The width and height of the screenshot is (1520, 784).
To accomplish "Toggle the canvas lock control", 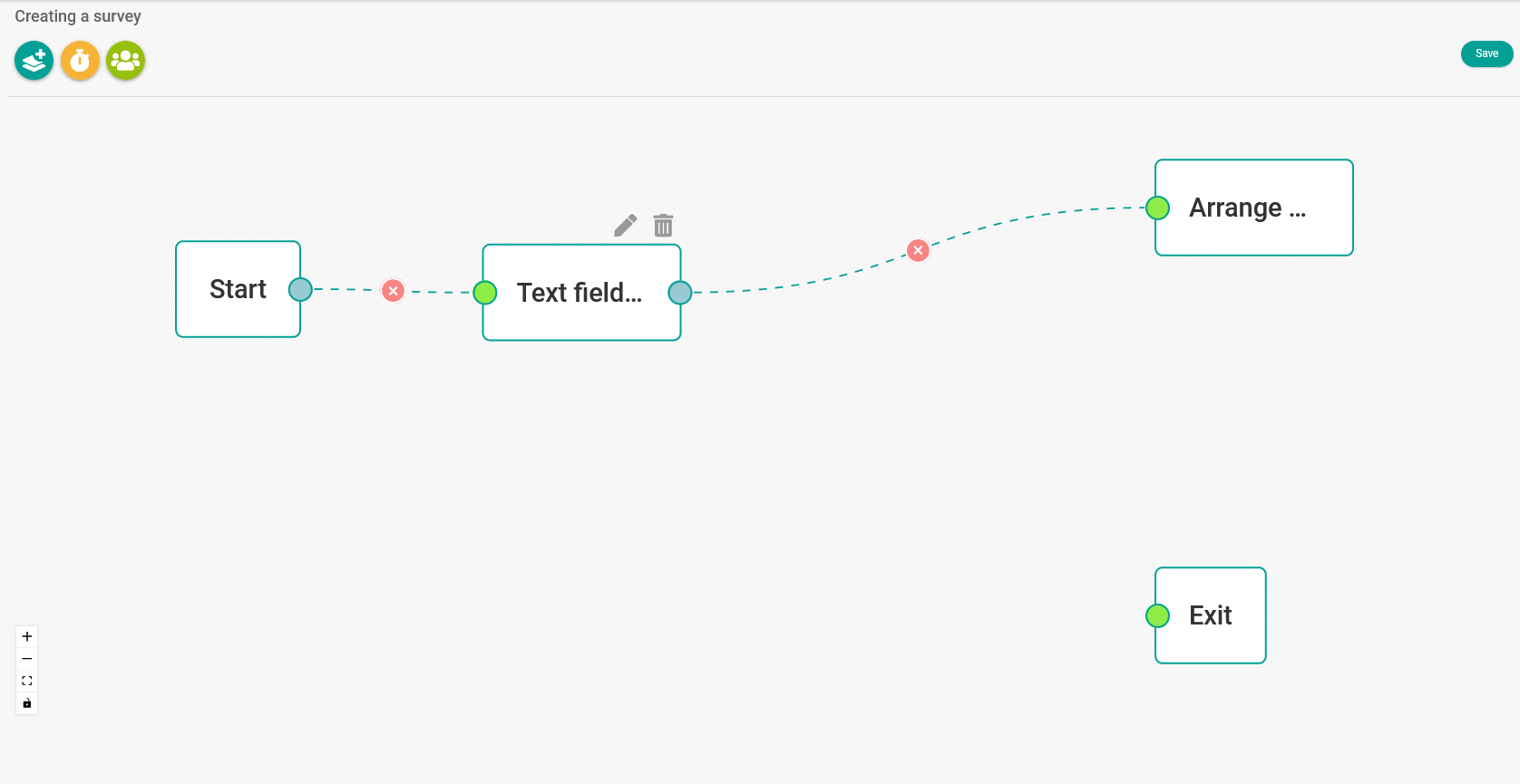I will tap(26, 703).
